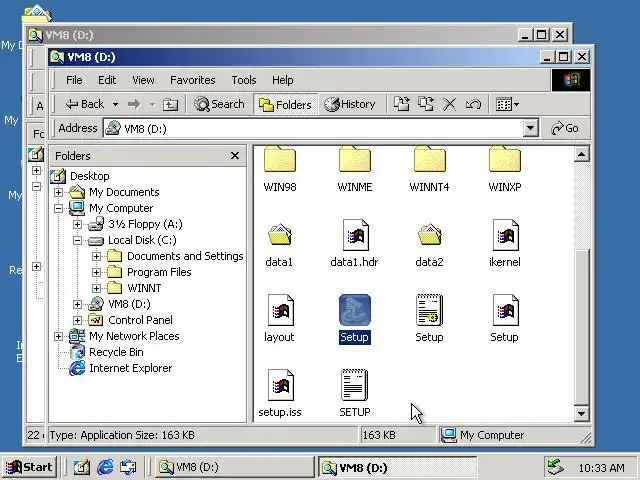Click the Delete toolbar icon
640x480 pixels.
pos(449,104)
